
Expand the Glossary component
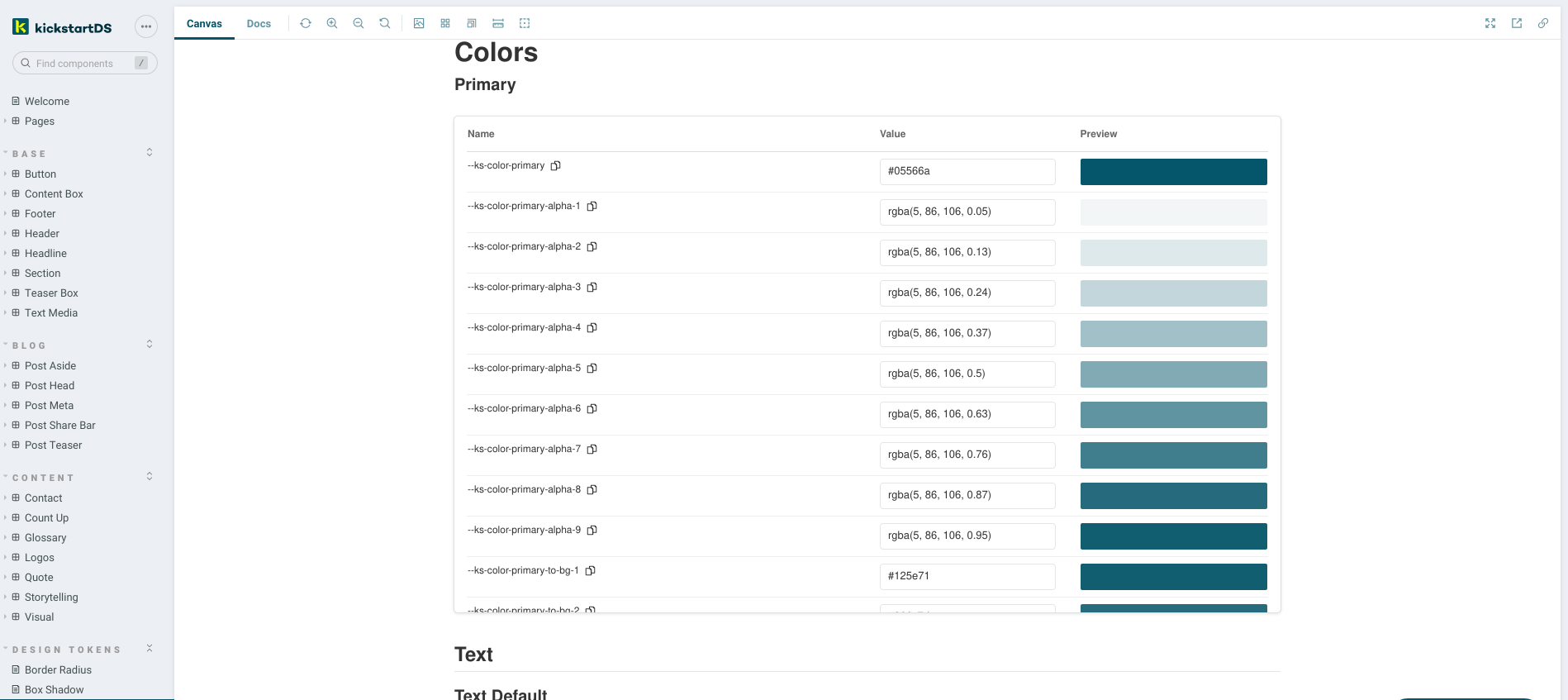(x=45, y=537)
